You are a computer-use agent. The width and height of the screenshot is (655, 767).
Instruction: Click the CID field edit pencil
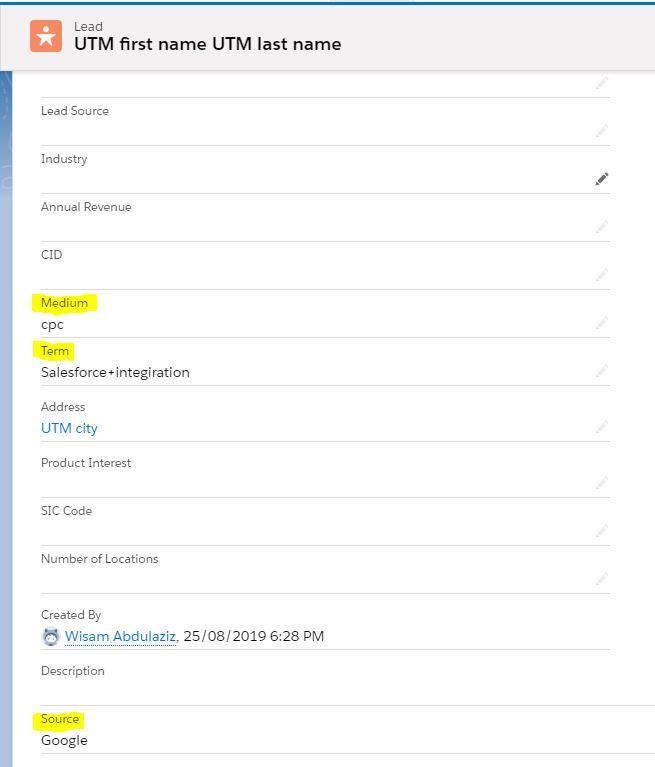pyautogui.click(x=602, y=274)
